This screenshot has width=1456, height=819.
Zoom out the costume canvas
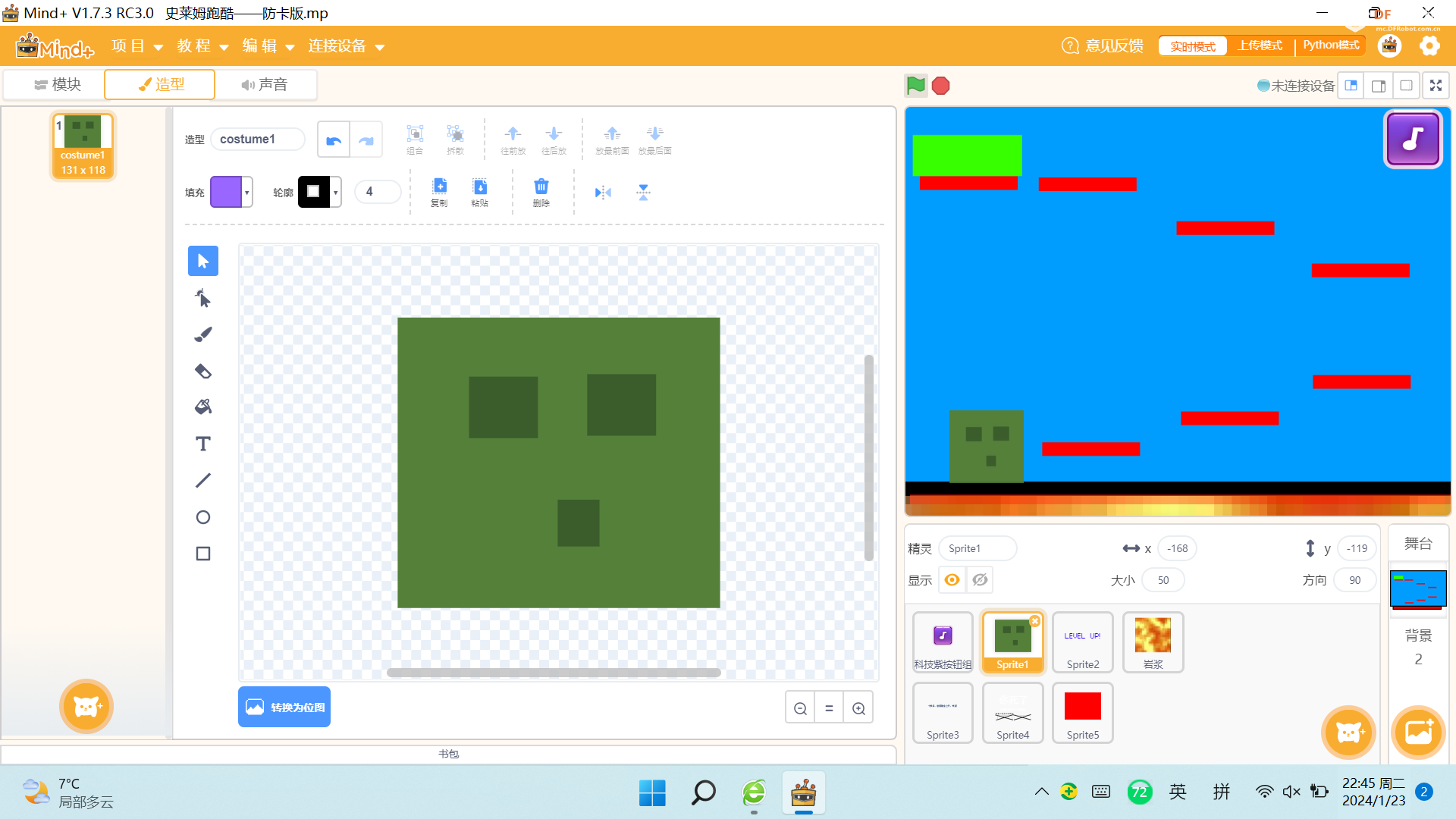800,708
